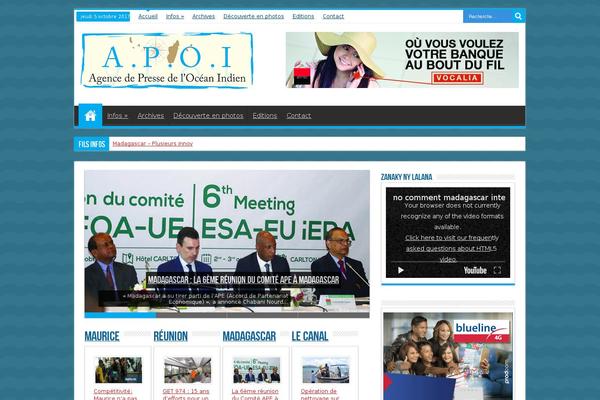This screenshot has width=600, height=400.
Task: Open Archives in dark navigation bar
Action: (x=150, y=115)
